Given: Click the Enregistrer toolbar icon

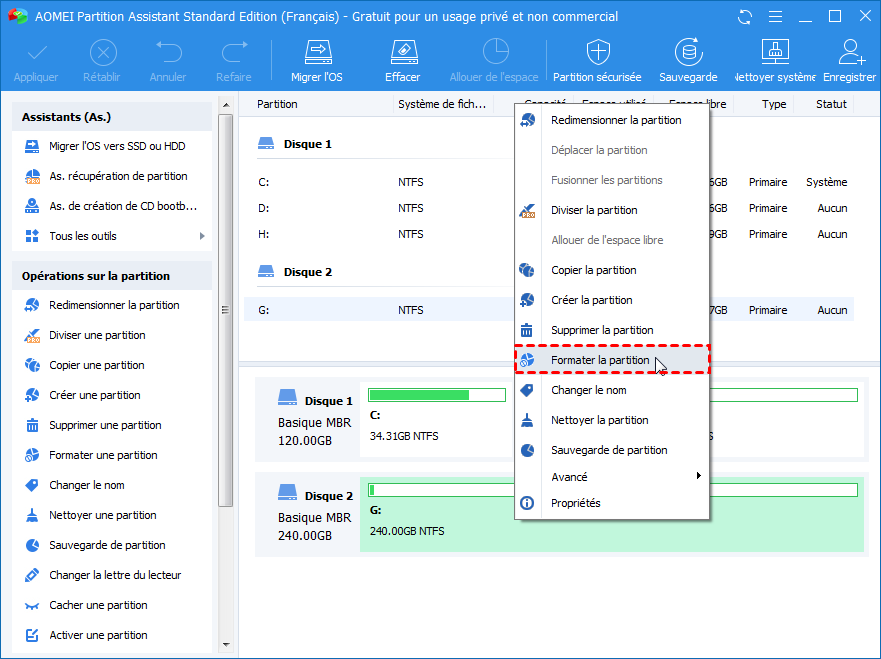Looking at the screenshot, I should pyautogui.click(x=851, y=52).
